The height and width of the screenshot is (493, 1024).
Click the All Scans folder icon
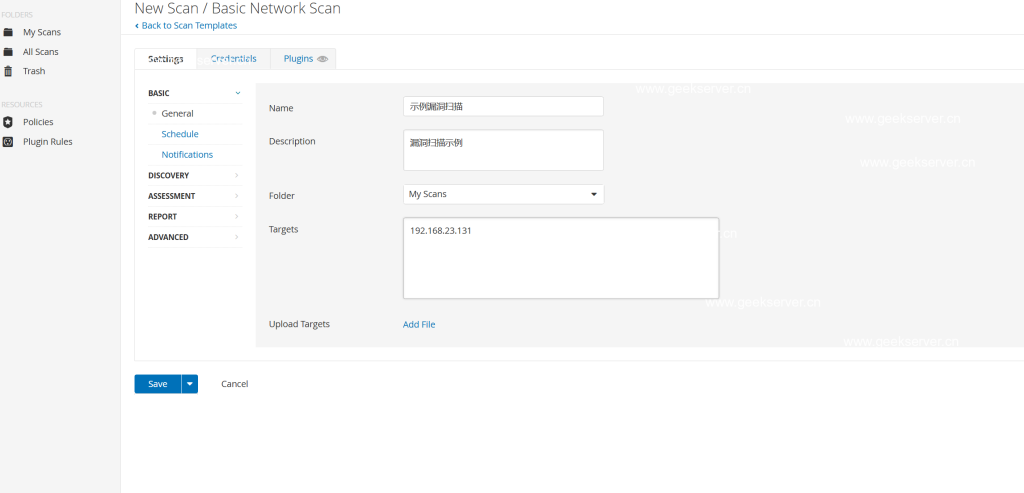click(8, 51)
